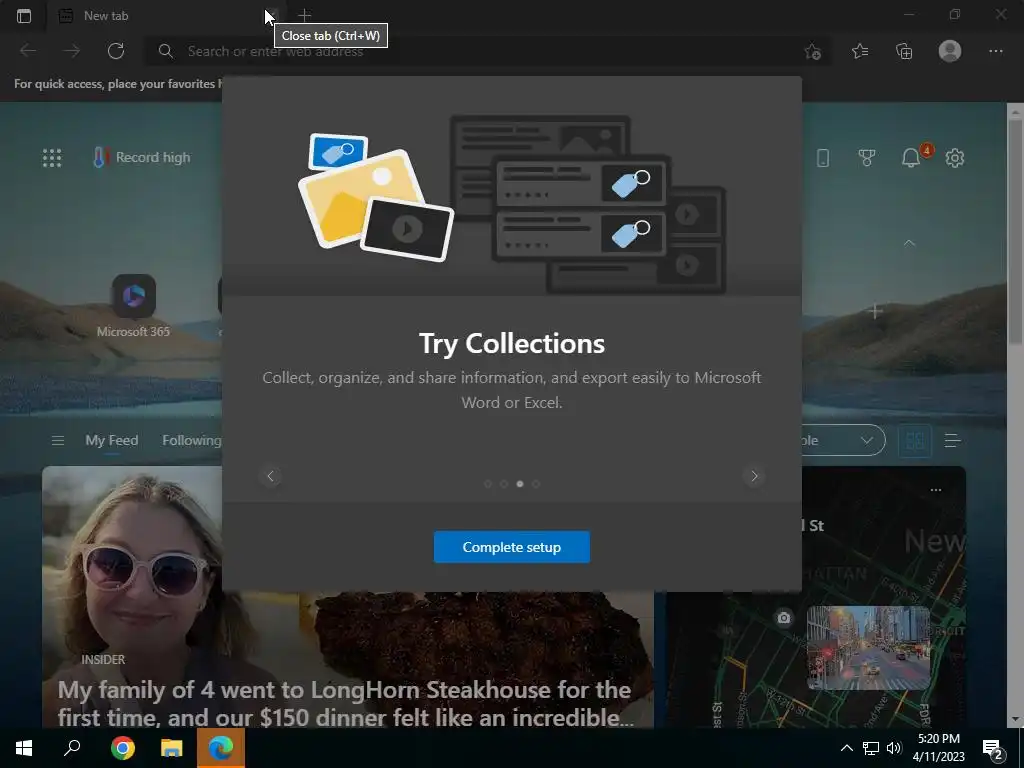Open the street view thumbnail on map
This screenshot has height=768, width=1024.
click(869, 648)
